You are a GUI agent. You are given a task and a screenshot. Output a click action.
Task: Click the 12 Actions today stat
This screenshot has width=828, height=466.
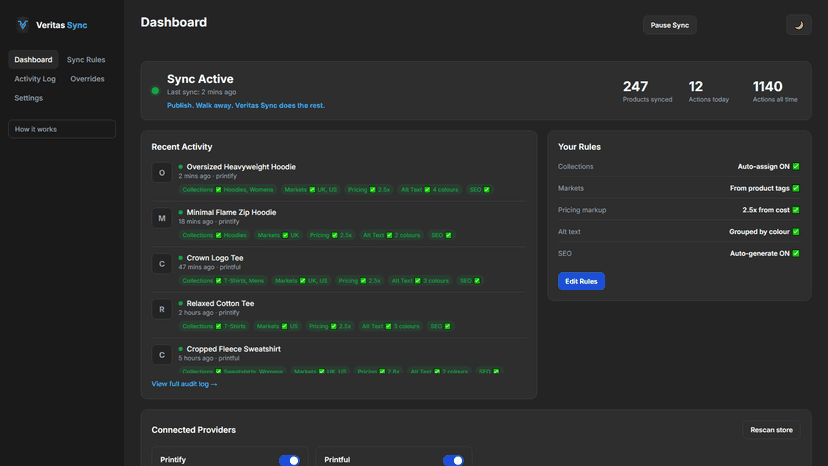[x=709, y=91]
